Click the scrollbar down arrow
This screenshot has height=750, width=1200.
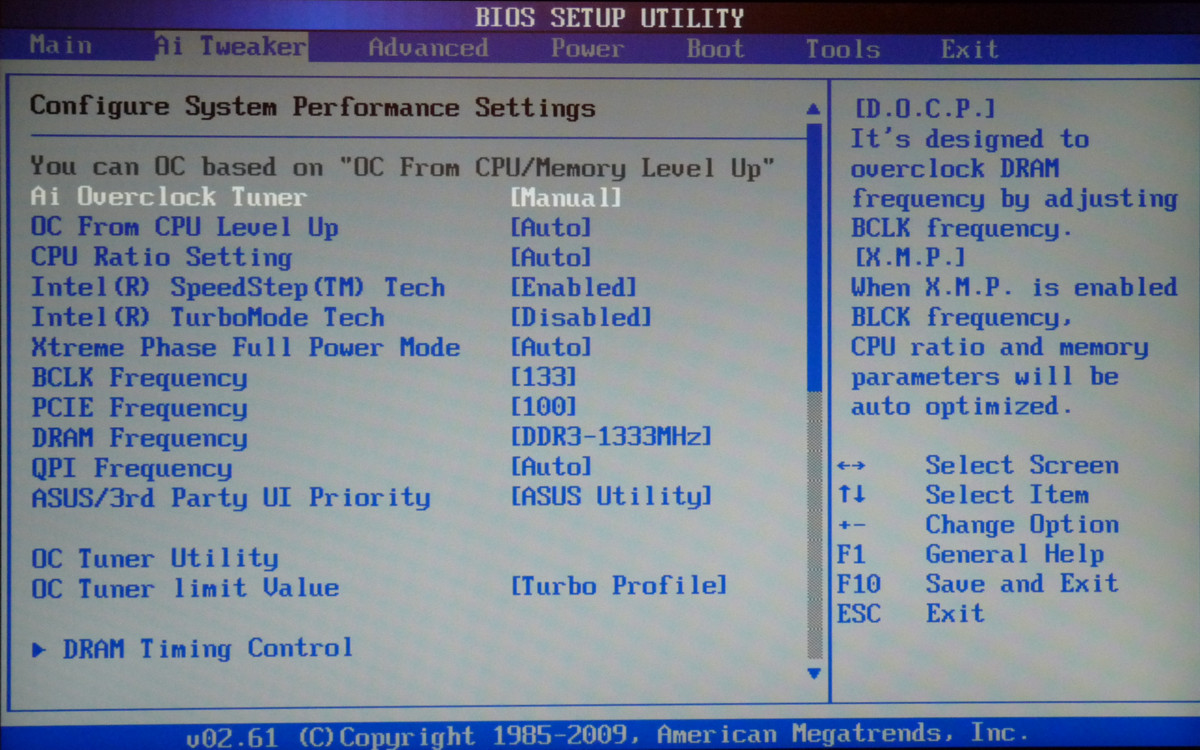(x=814, y=674)
